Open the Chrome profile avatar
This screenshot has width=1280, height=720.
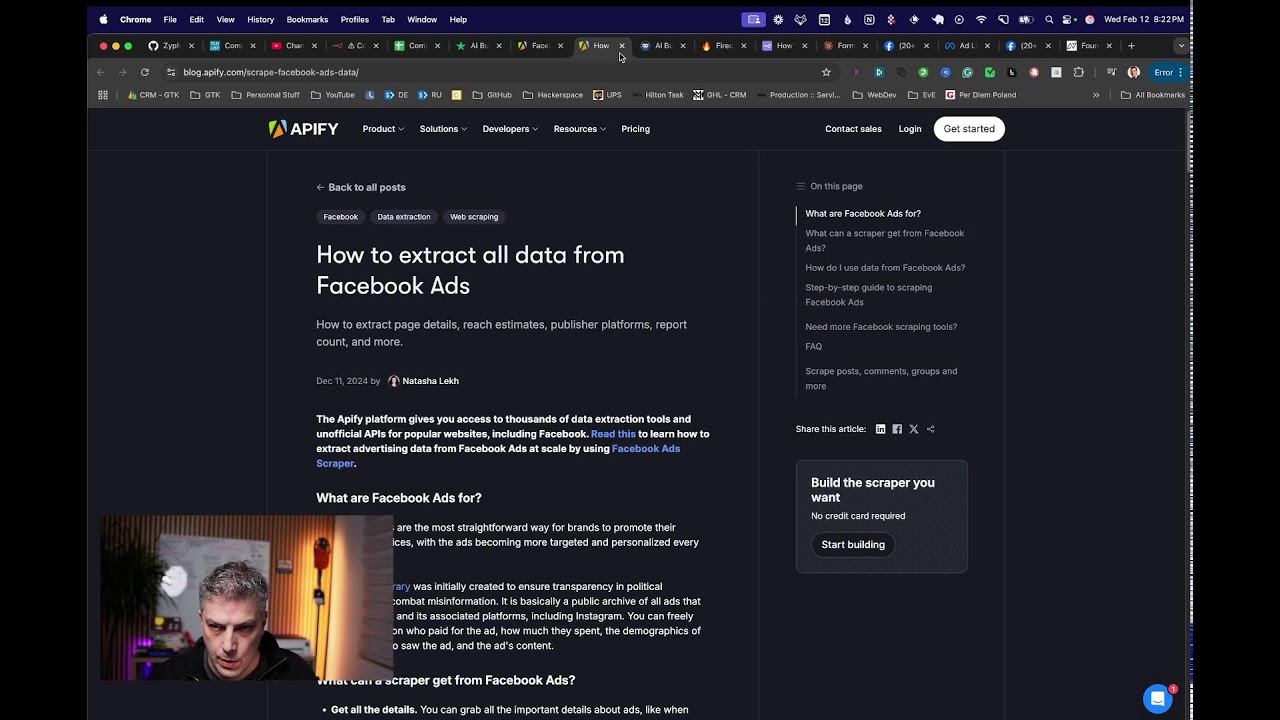pos(1133,72)
